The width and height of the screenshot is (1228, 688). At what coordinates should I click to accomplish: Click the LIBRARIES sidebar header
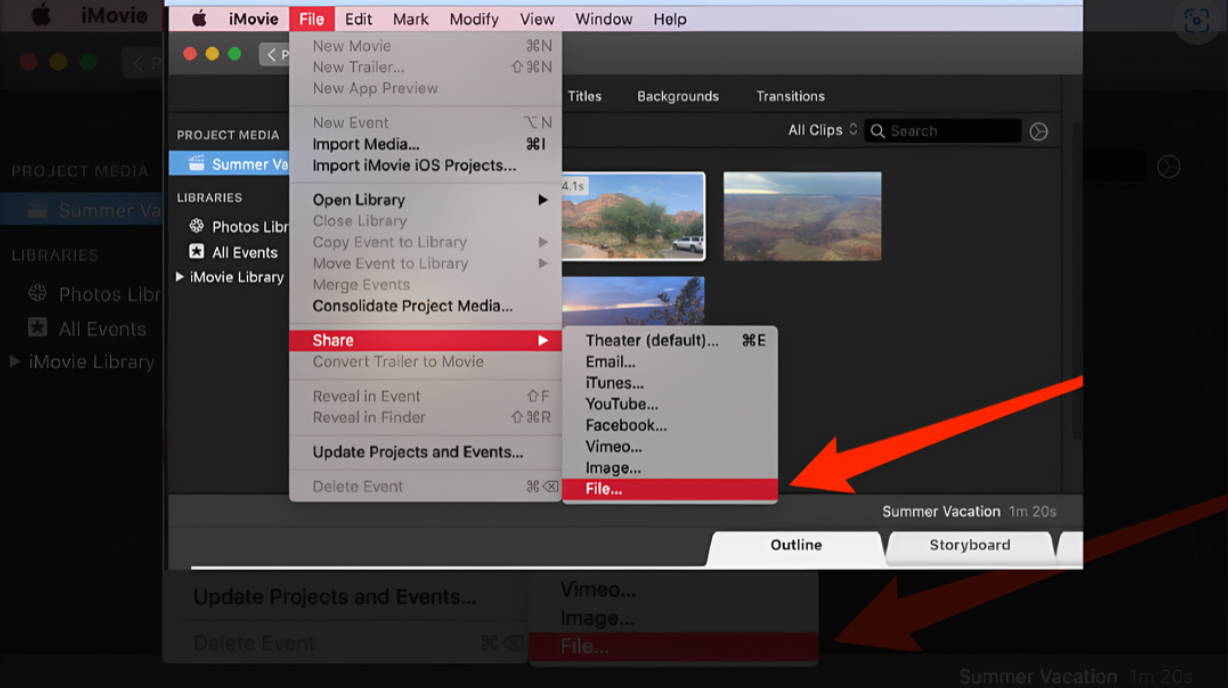(210, 198)
